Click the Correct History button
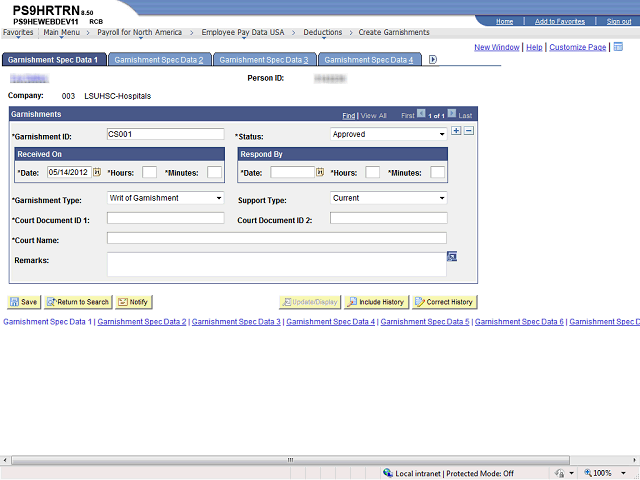Screen dimensions: 640x480 click(x=445, y=302)
